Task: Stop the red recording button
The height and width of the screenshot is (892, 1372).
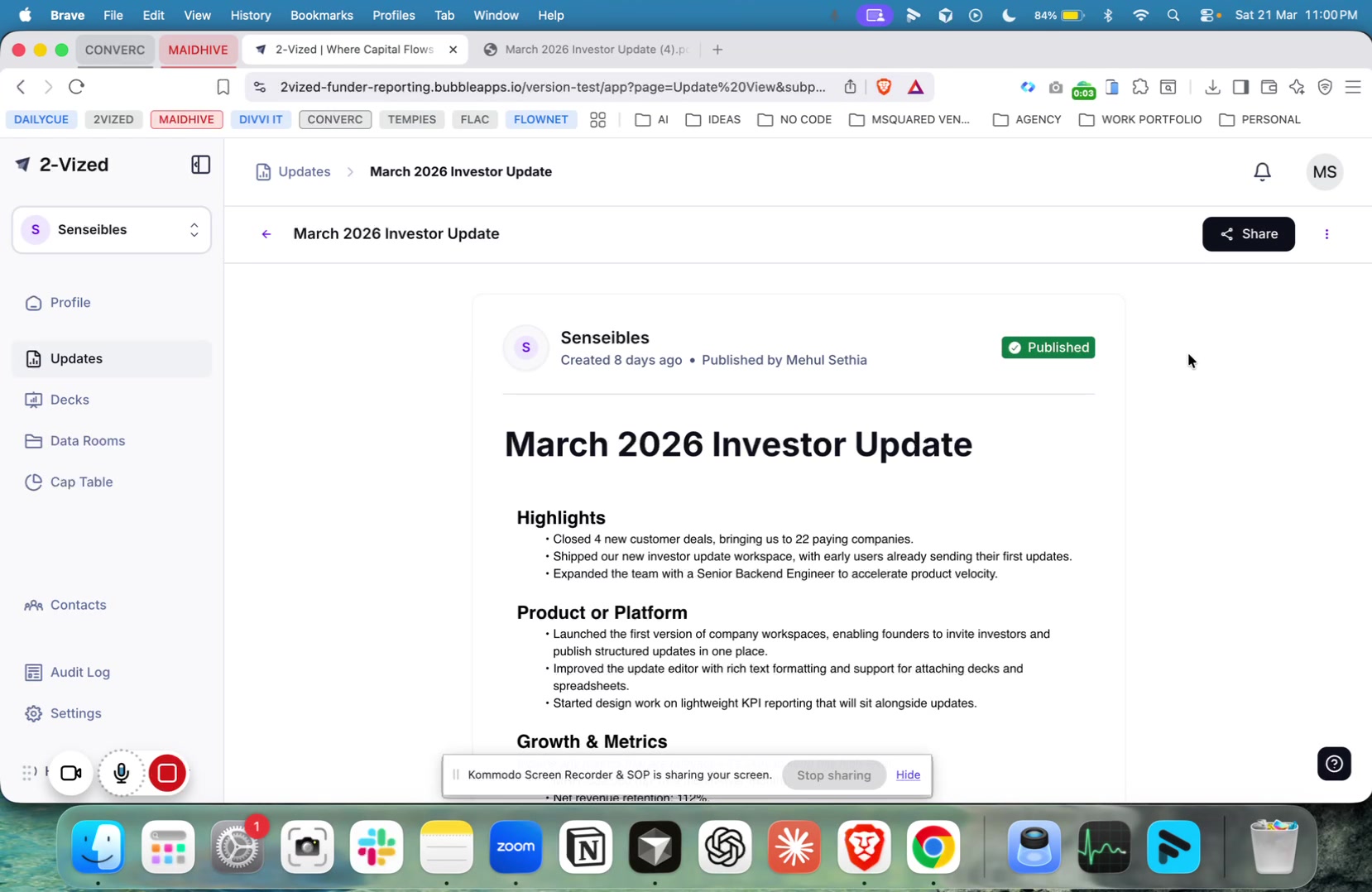Action: (x=167, y=773)
